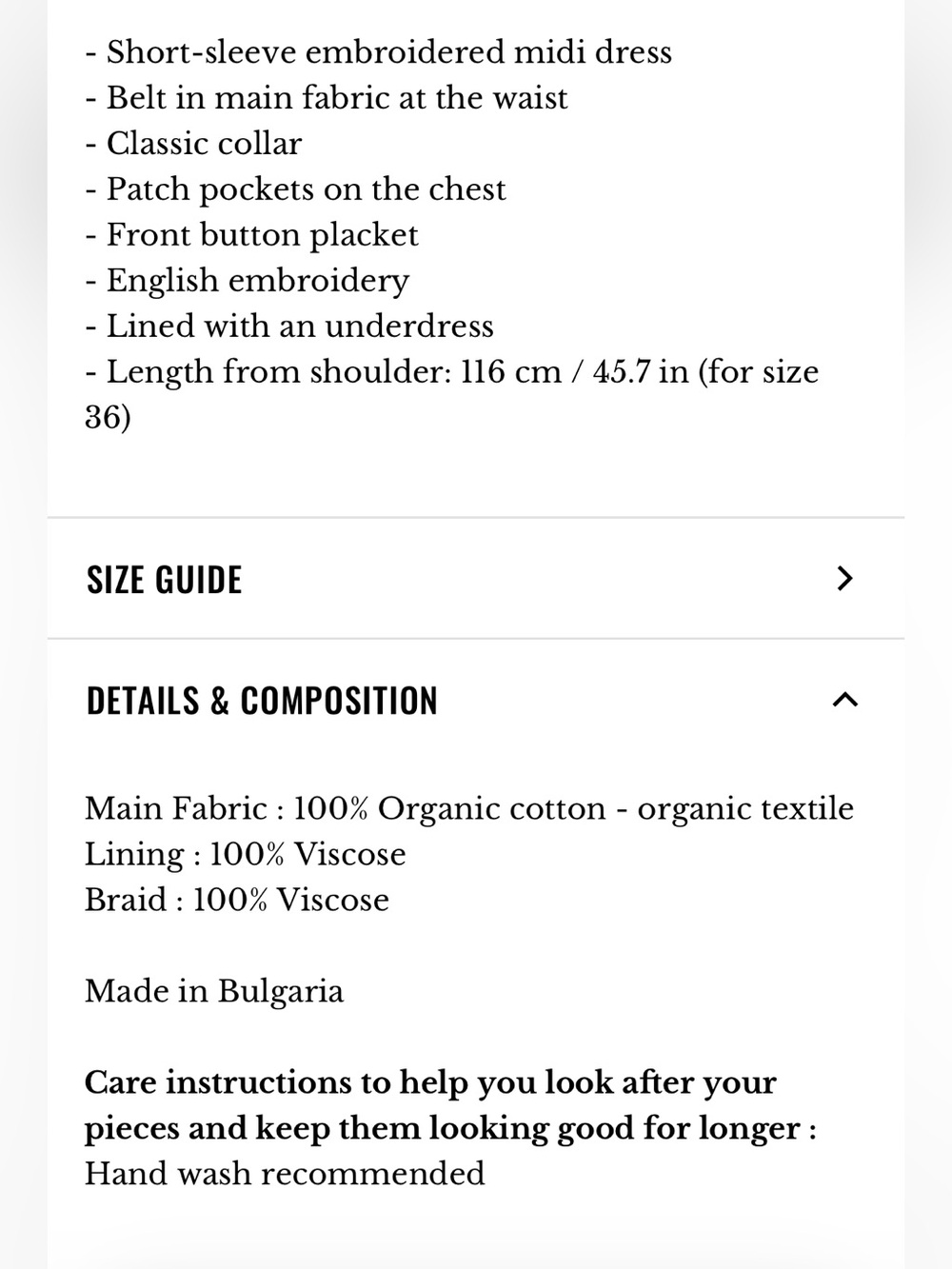
Task: Select the Main Fabric composition line
Action: (x=469, y=808)
